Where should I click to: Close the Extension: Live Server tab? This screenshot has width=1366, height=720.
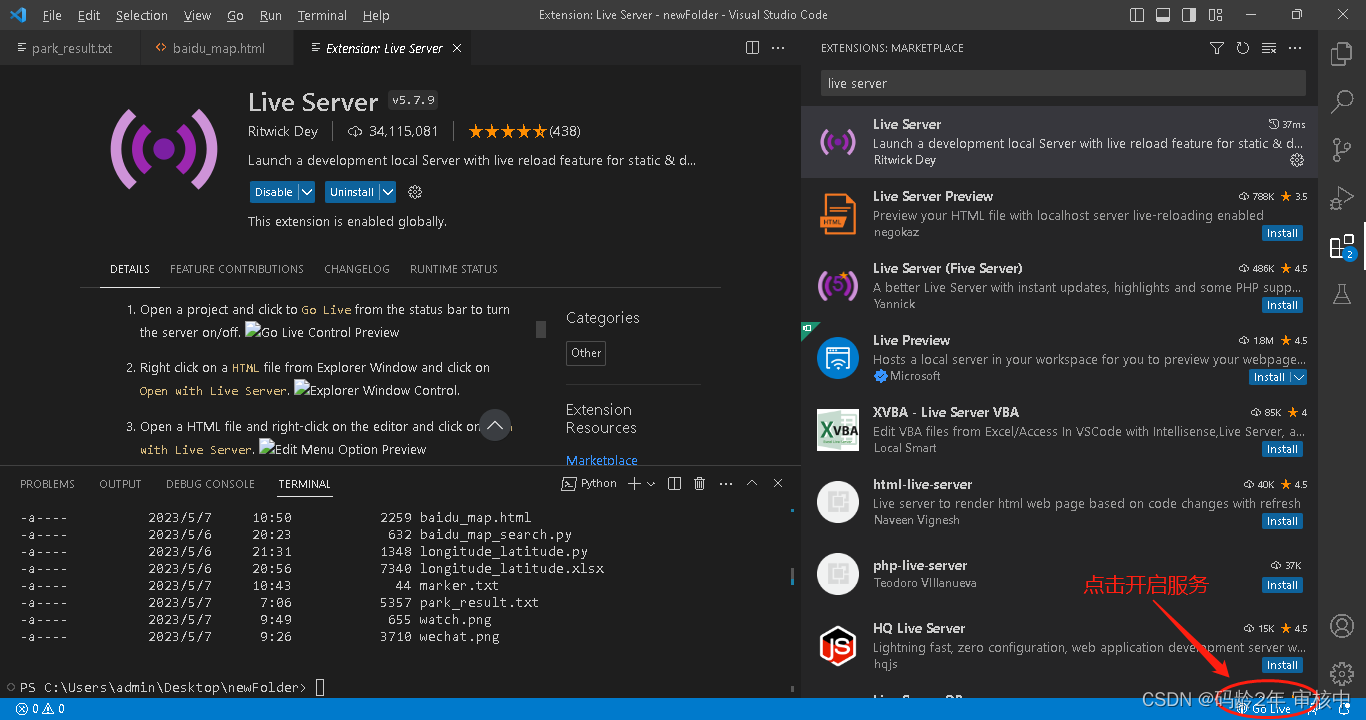point(457,48)
